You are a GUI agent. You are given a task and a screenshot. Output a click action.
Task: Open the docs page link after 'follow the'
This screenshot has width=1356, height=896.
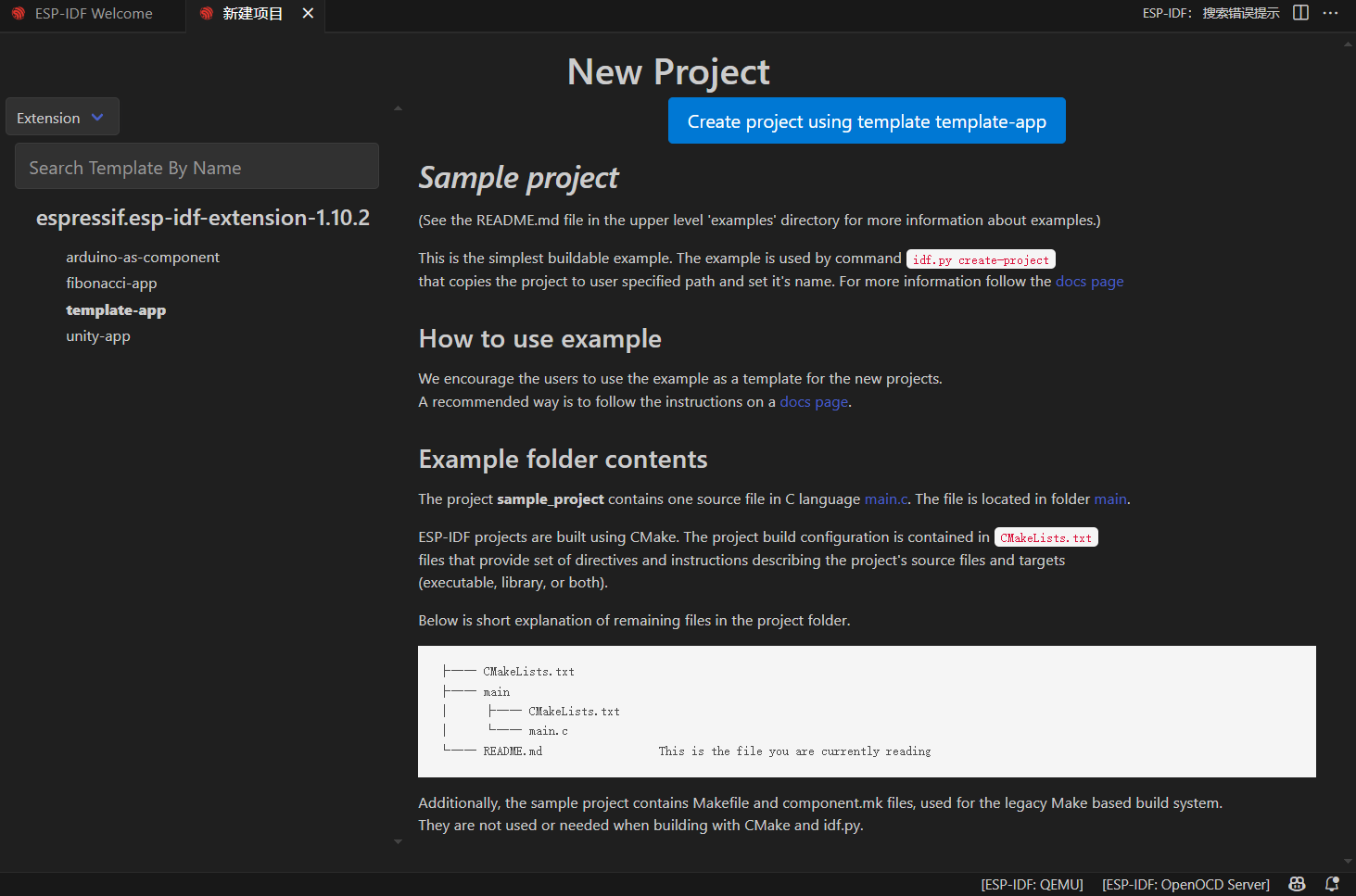click(1089, 282)
